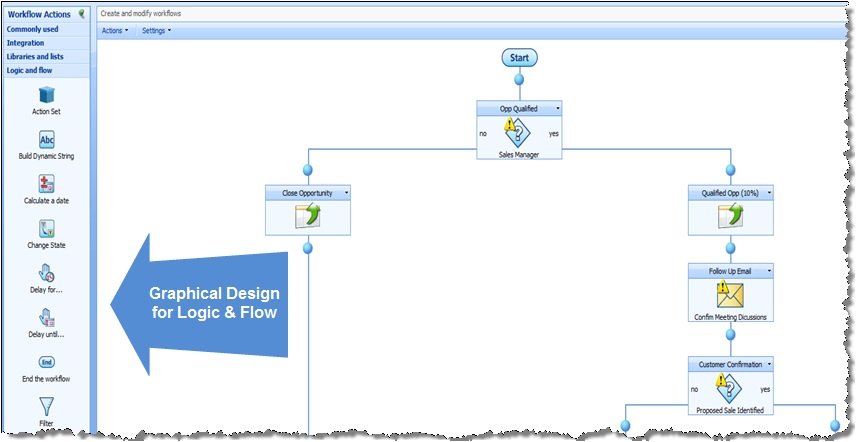Open the Actions menu
856x442 pixels.
[115, 31]
